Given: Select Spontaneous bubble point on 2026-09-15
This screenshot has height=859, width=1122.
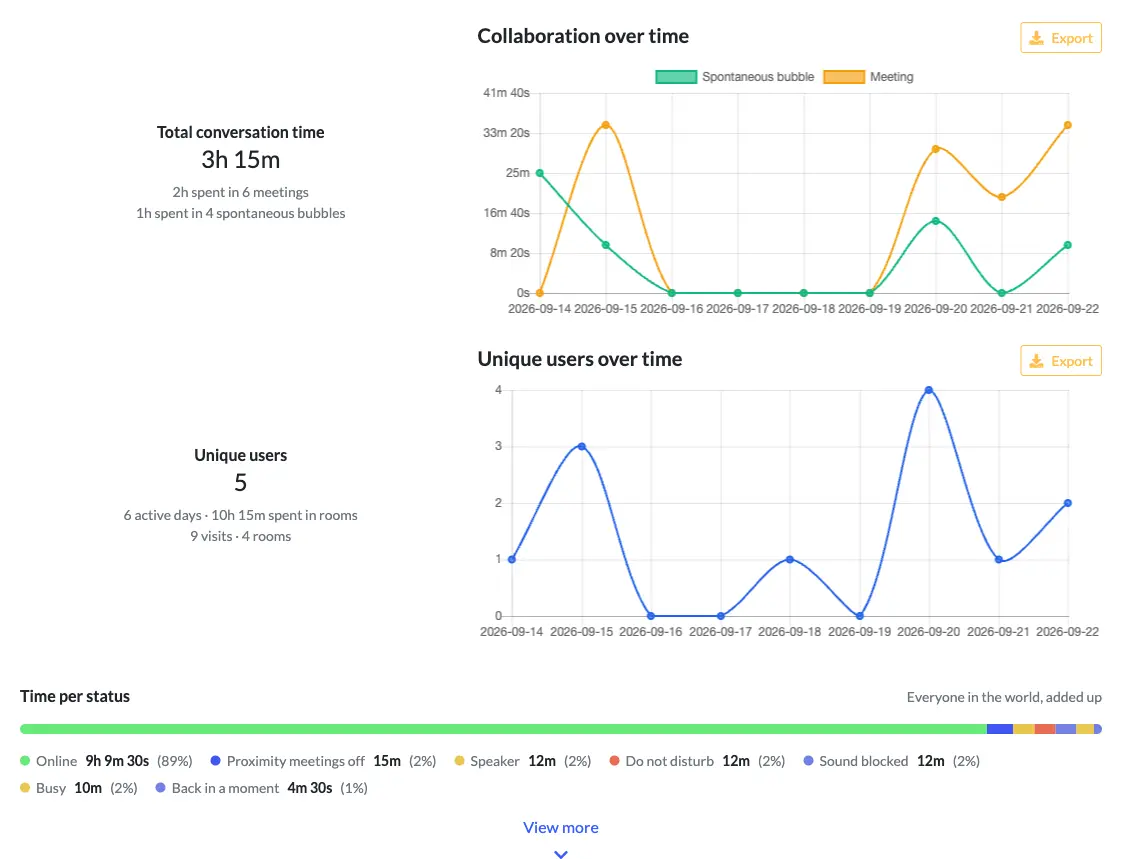Looking at the screenshot, I should (x=606, y=245).
